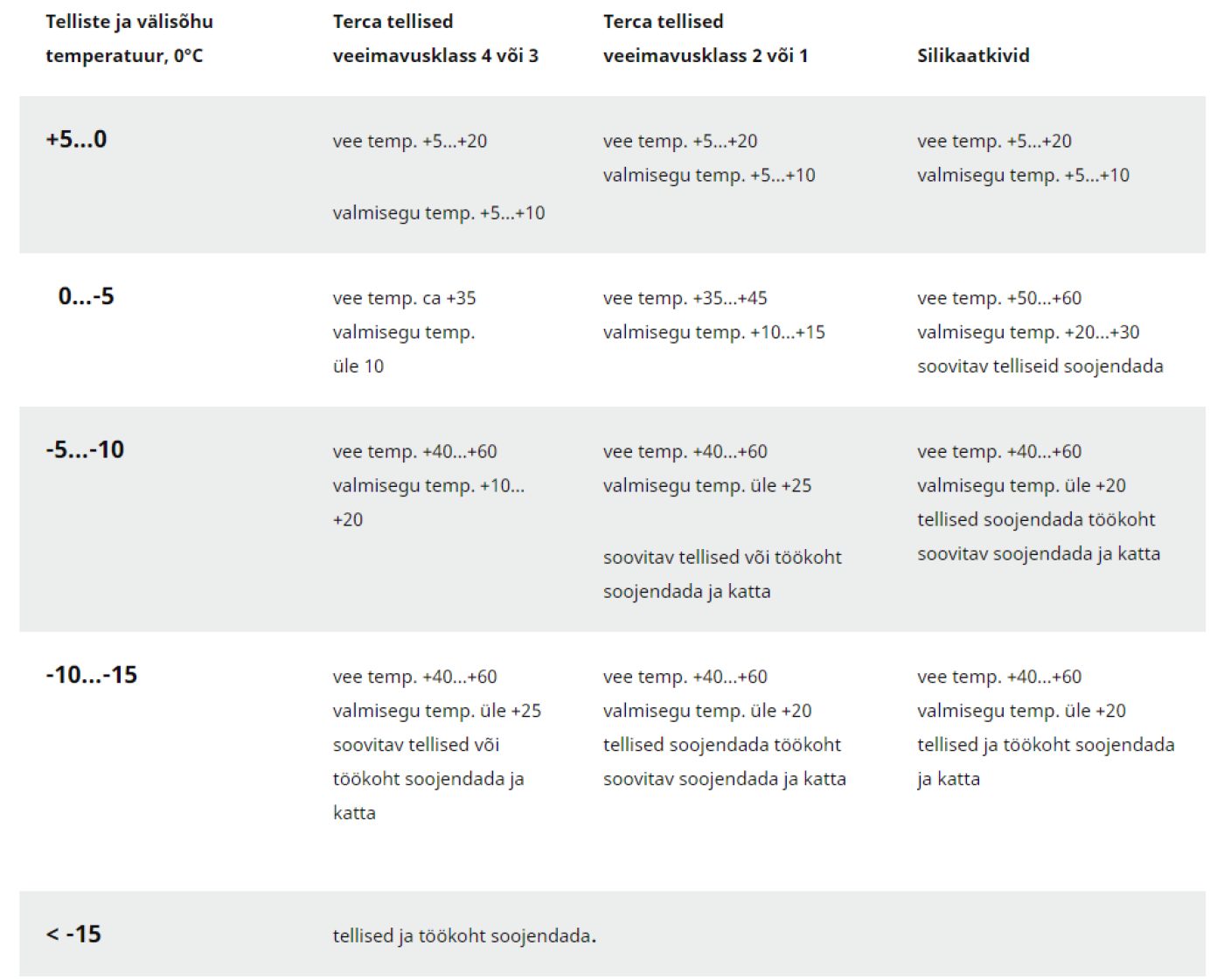Select the '-10...-15' temperature row label
The width and height of the screenshot is (1224, 980).
(91, 675)
